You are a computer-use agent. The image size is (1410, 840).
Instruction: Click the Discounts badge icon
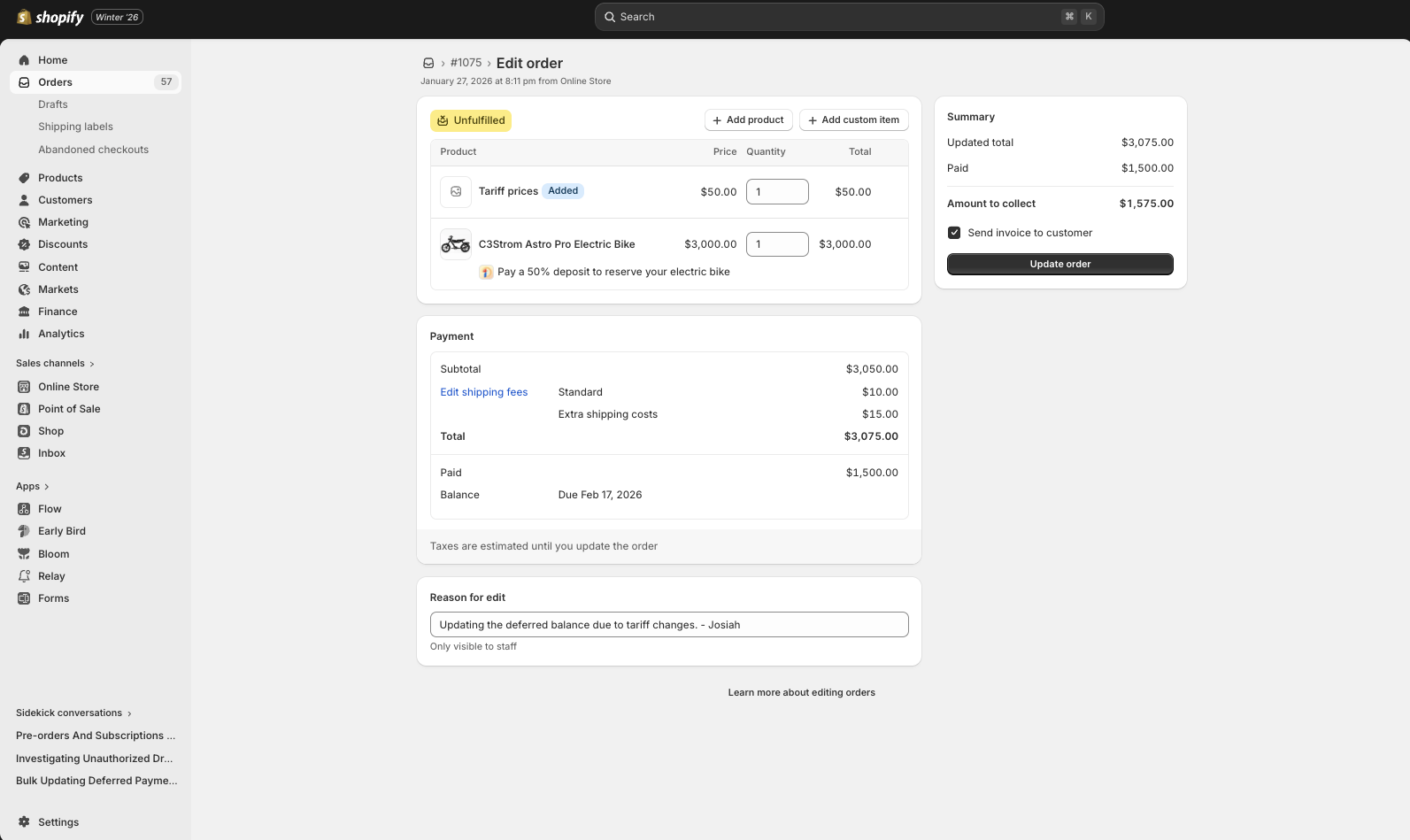[x=24, y=244]
